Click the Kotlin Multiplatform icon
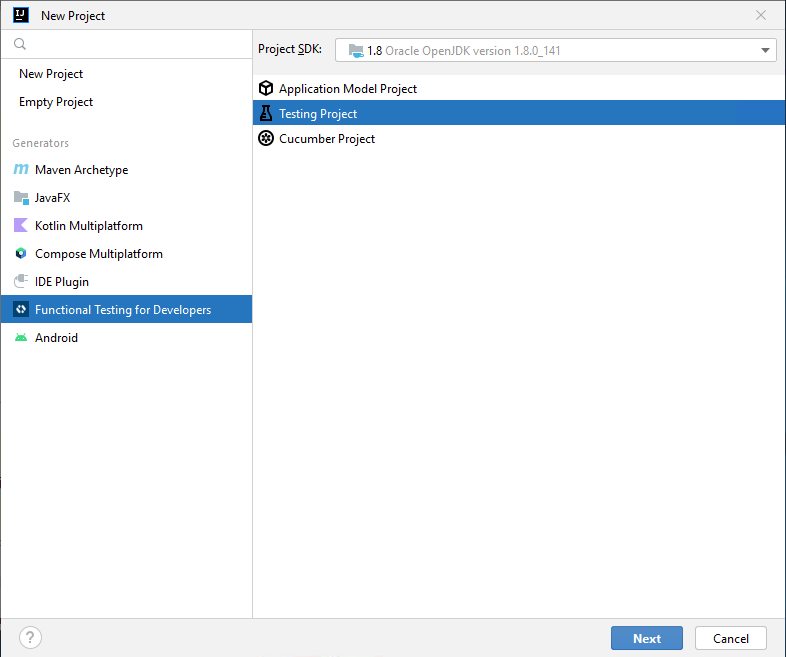The image size is (786, 657). click(21, 226)
